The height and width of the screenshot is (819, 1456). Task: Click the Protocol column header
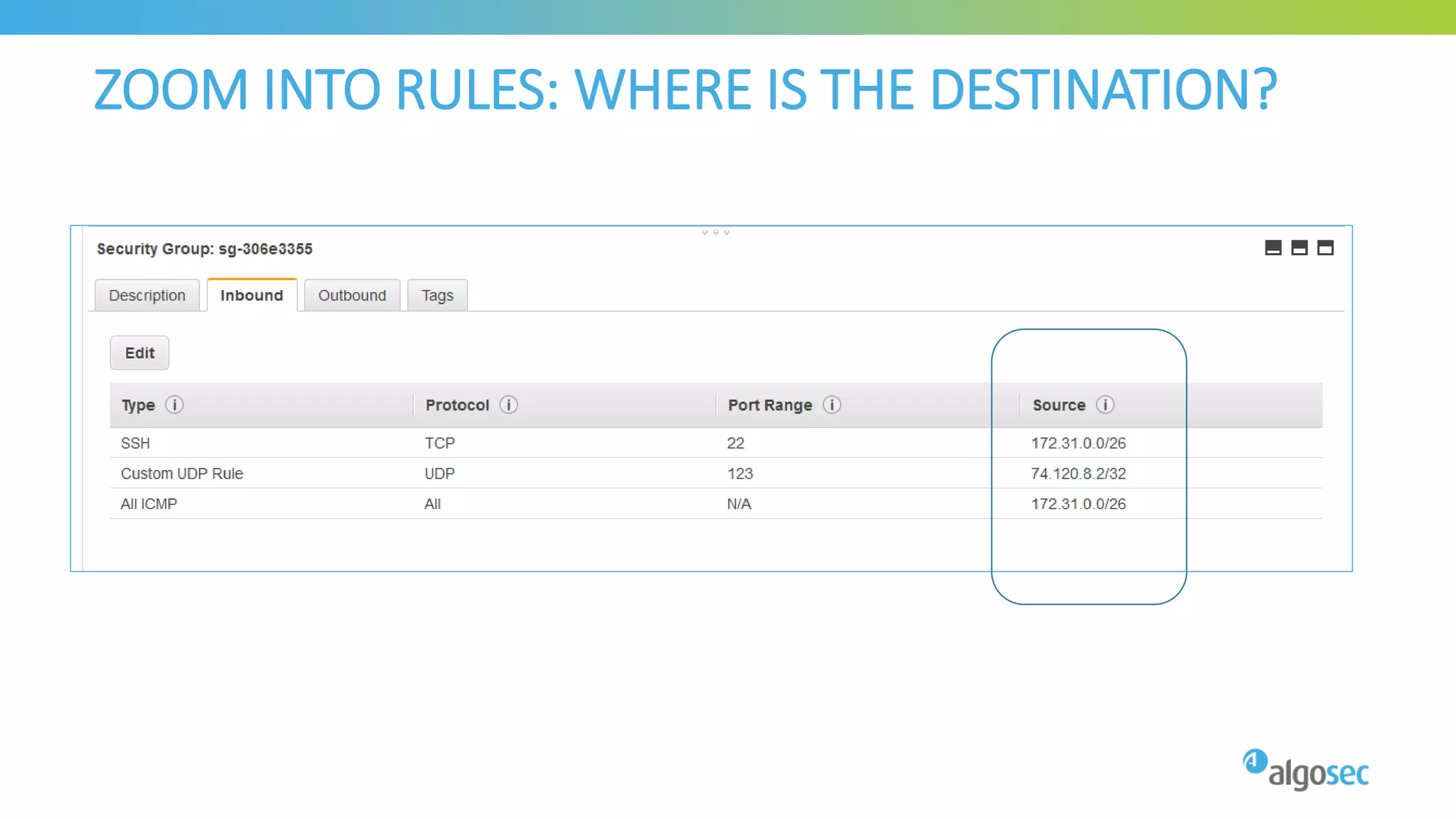coord(457,405)
